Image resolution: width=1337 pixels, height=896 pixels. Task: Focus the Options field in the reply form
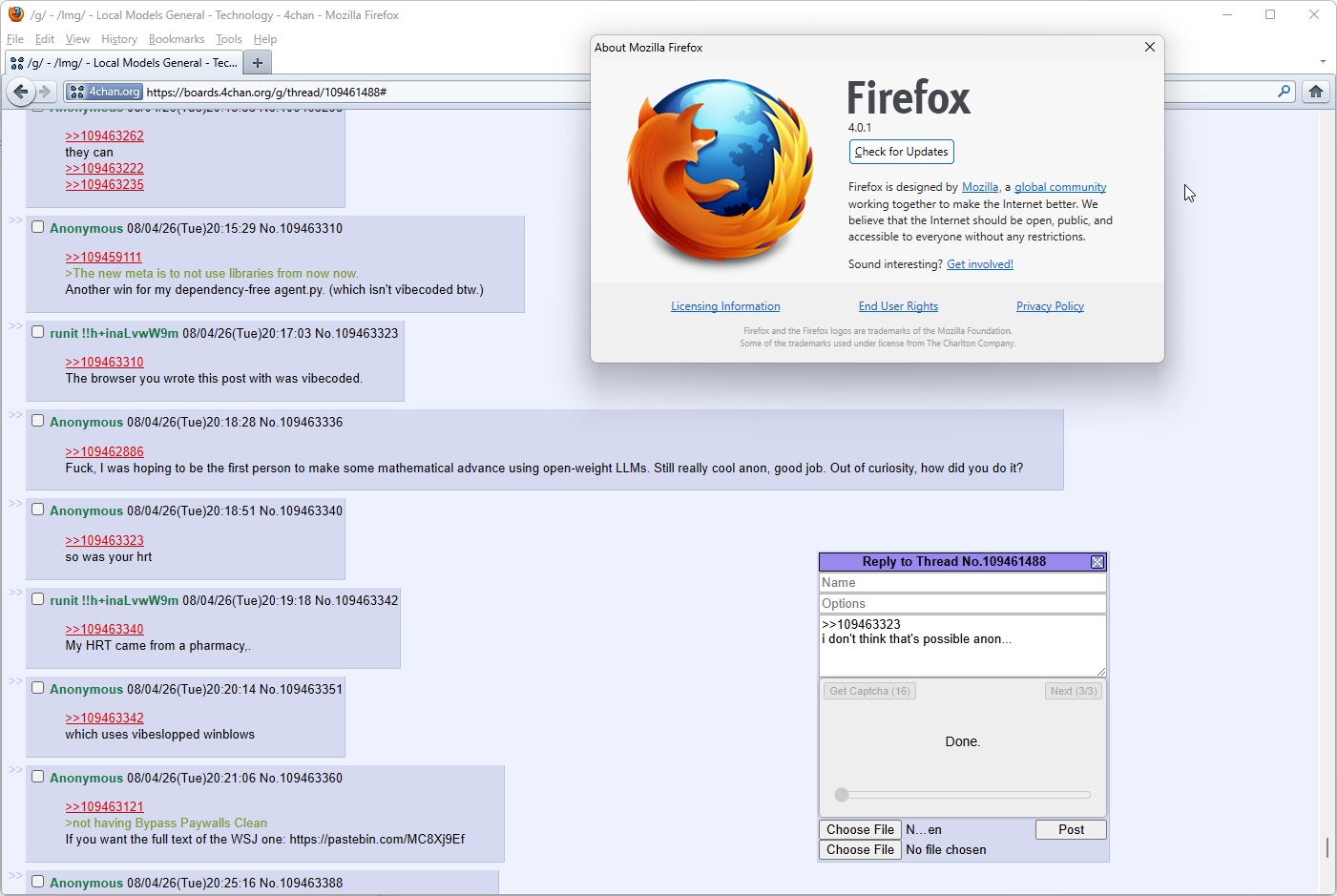point(963,604)
